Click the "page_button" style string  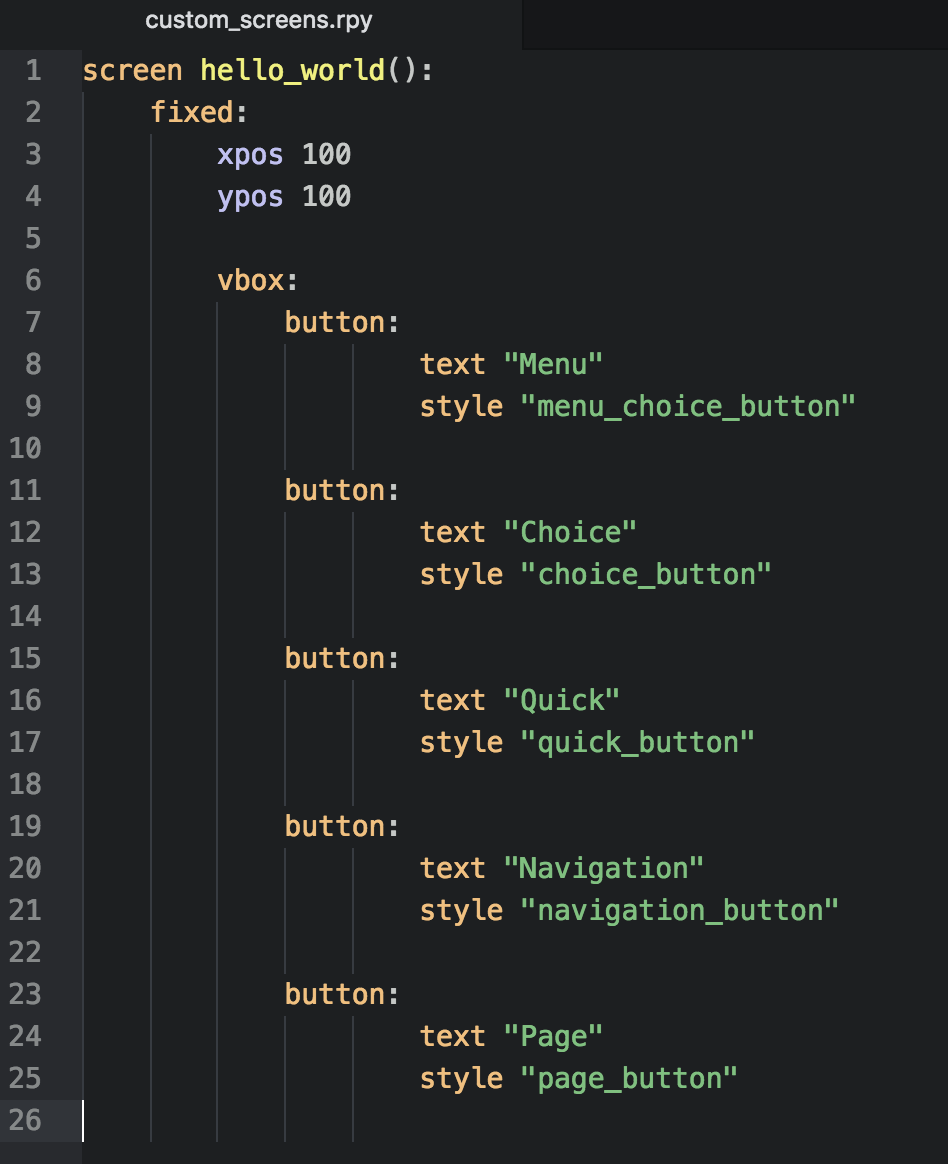[x=629, y=1079]
